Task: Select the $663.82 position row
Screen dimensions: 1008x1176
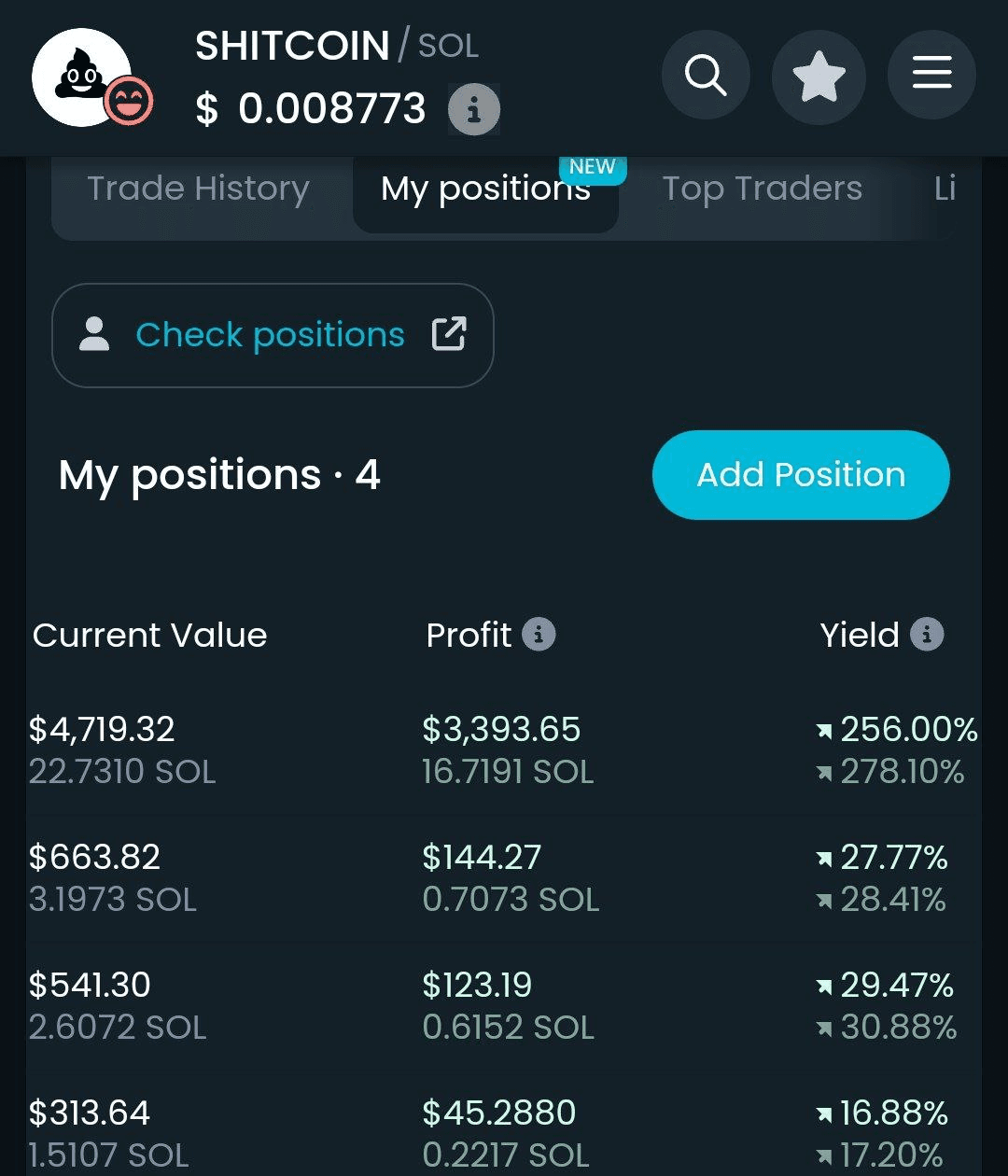Action: (x=504, y=878)
